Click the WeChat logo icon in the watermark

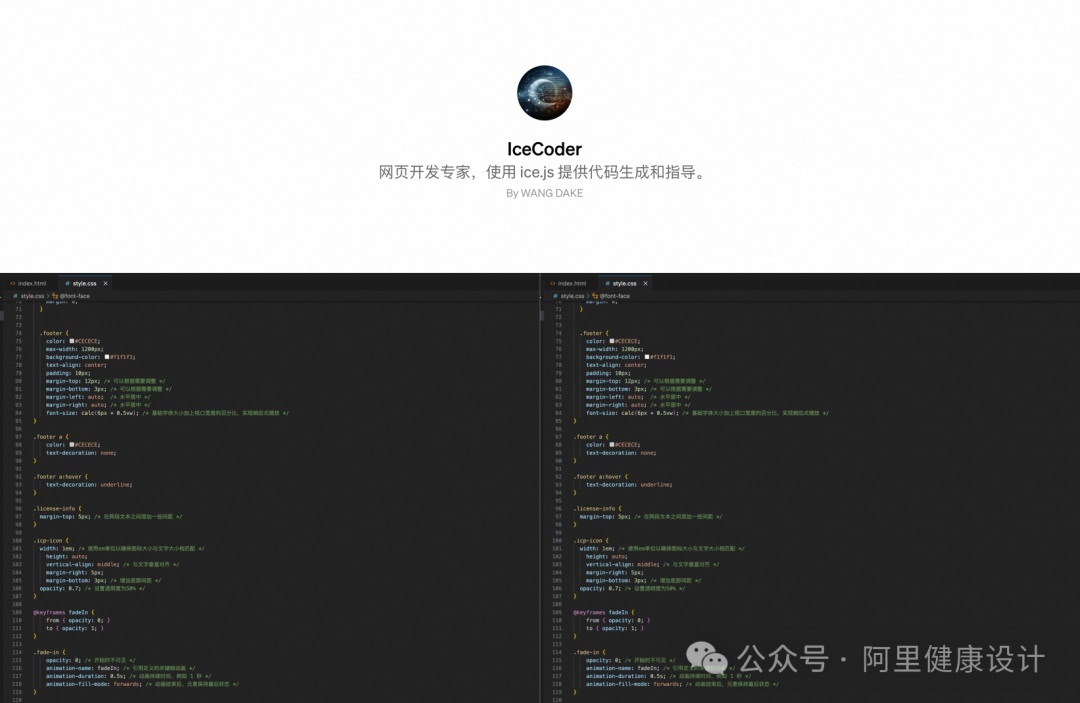713,659
